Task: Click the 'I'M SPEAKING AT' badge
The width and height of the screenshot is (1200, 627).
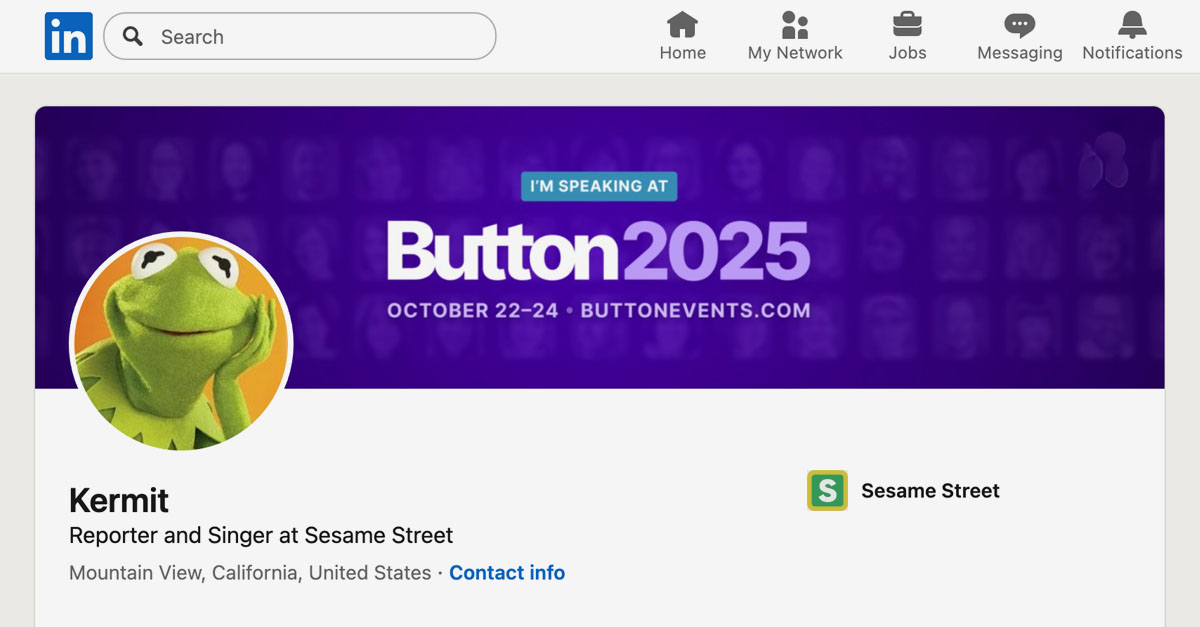Action: [x=599, y=186]
